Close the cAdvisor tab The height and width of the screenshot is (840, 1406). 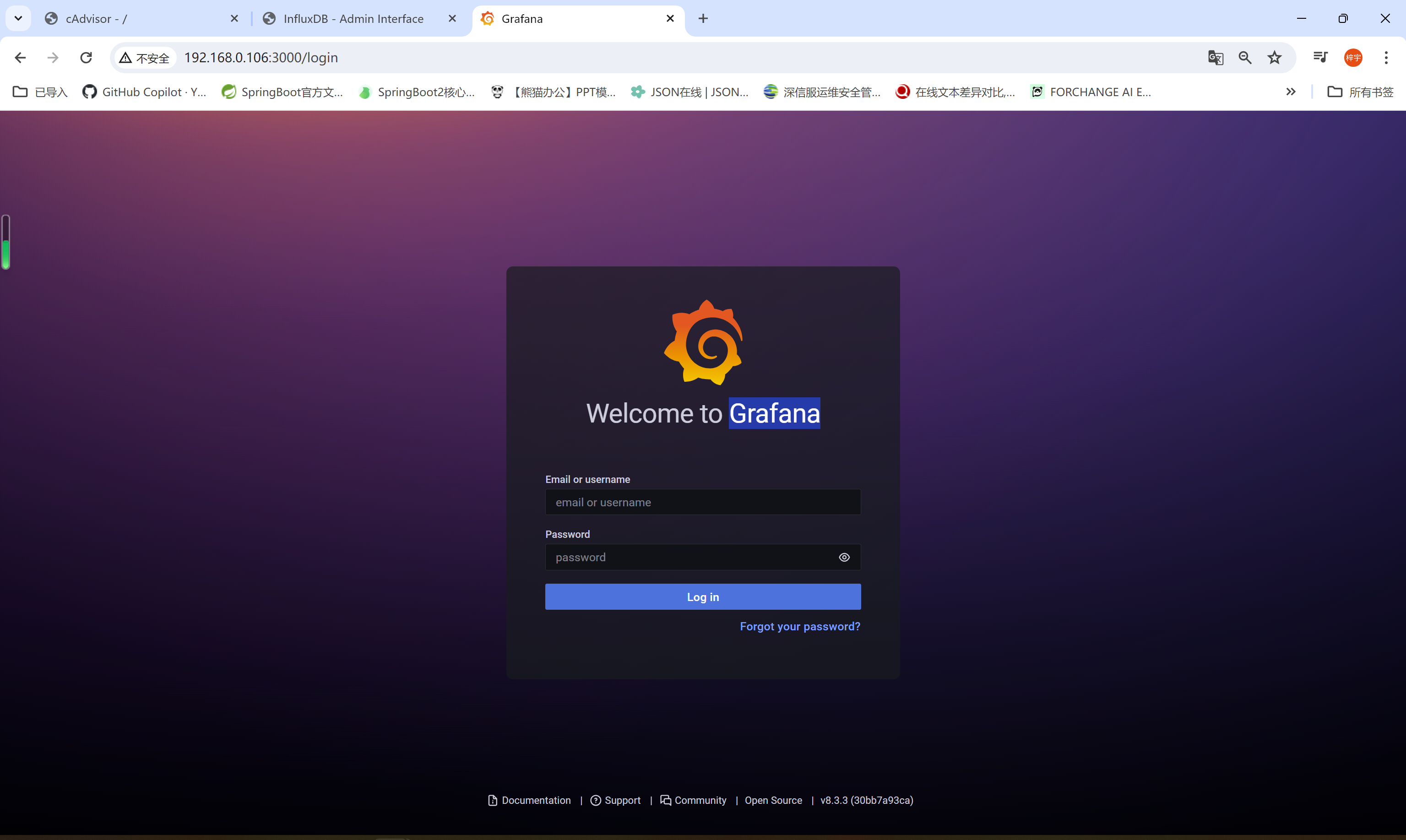[x=234, y=19]
